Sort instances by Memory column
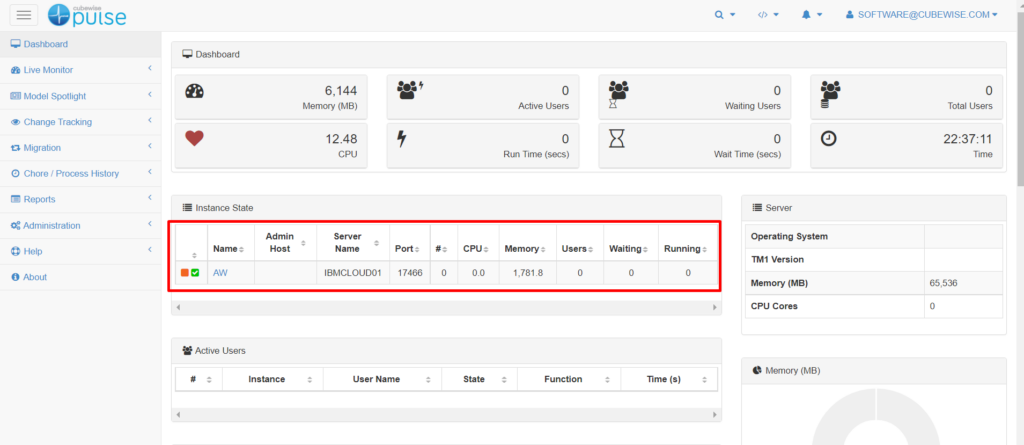1024x445 pixels. [524, 248]
